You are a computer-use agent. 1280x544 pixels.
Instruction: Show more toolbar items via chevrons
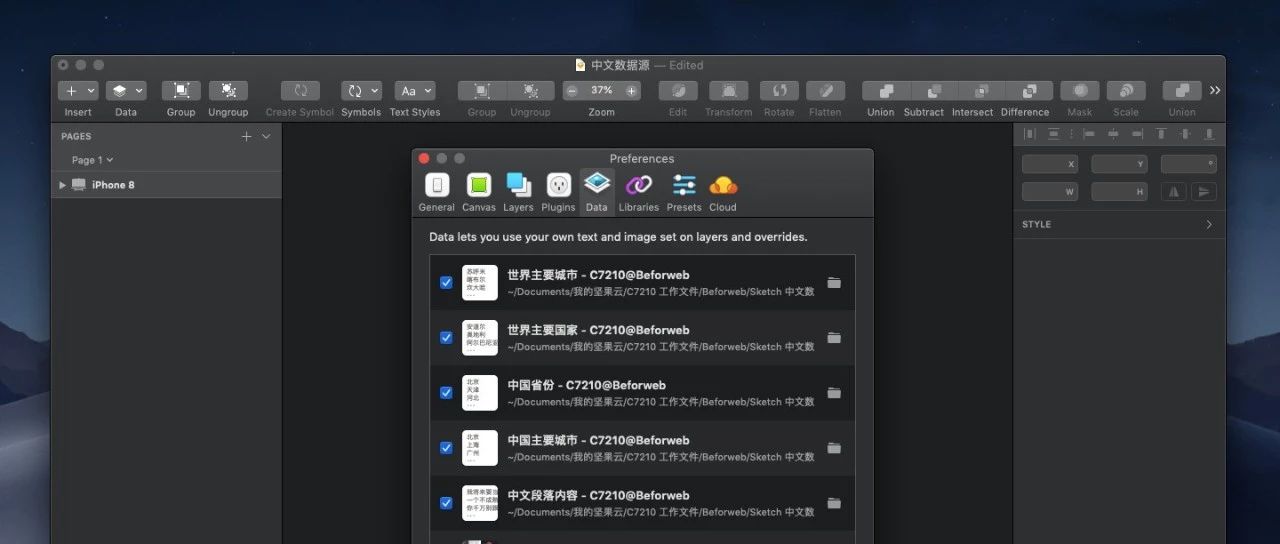tap(1215, 90)
